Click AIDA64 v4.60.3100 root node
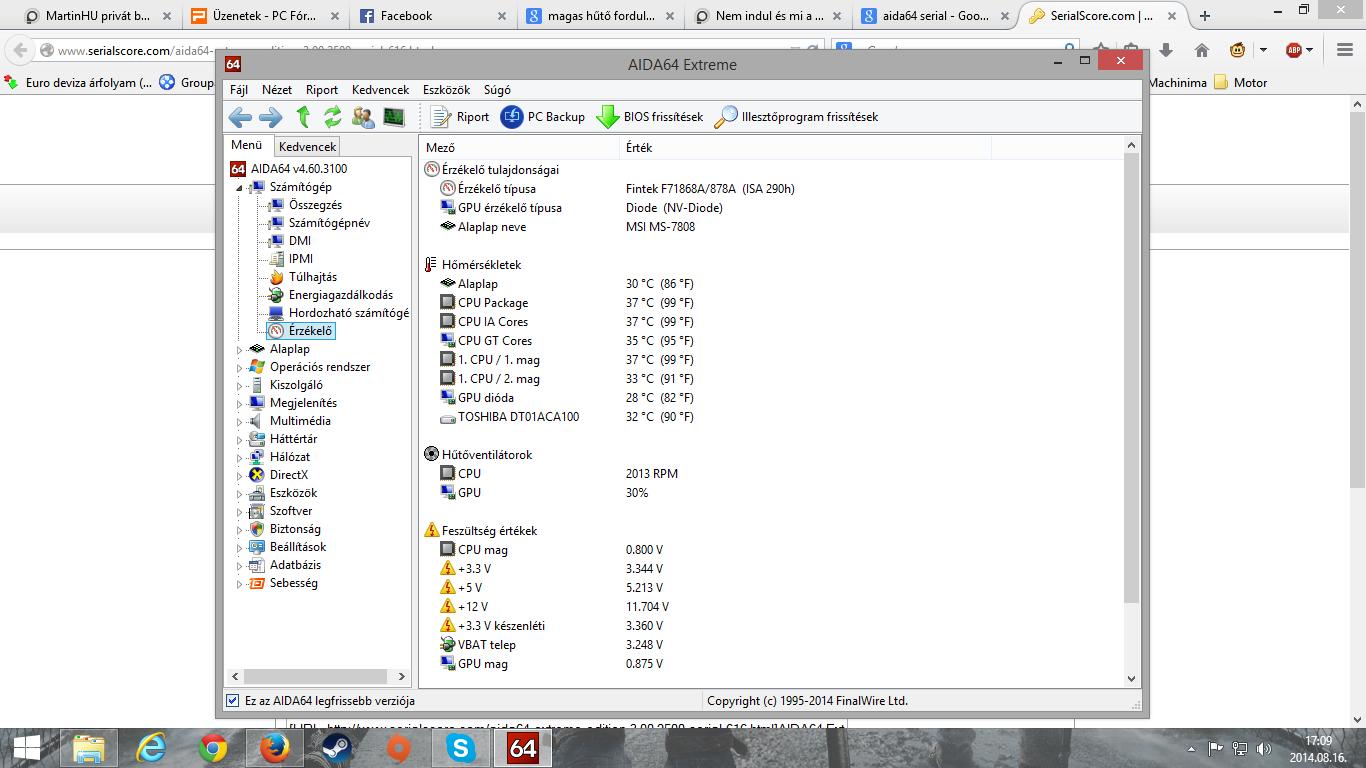The image size is (1366, 768). pos(299,169)
